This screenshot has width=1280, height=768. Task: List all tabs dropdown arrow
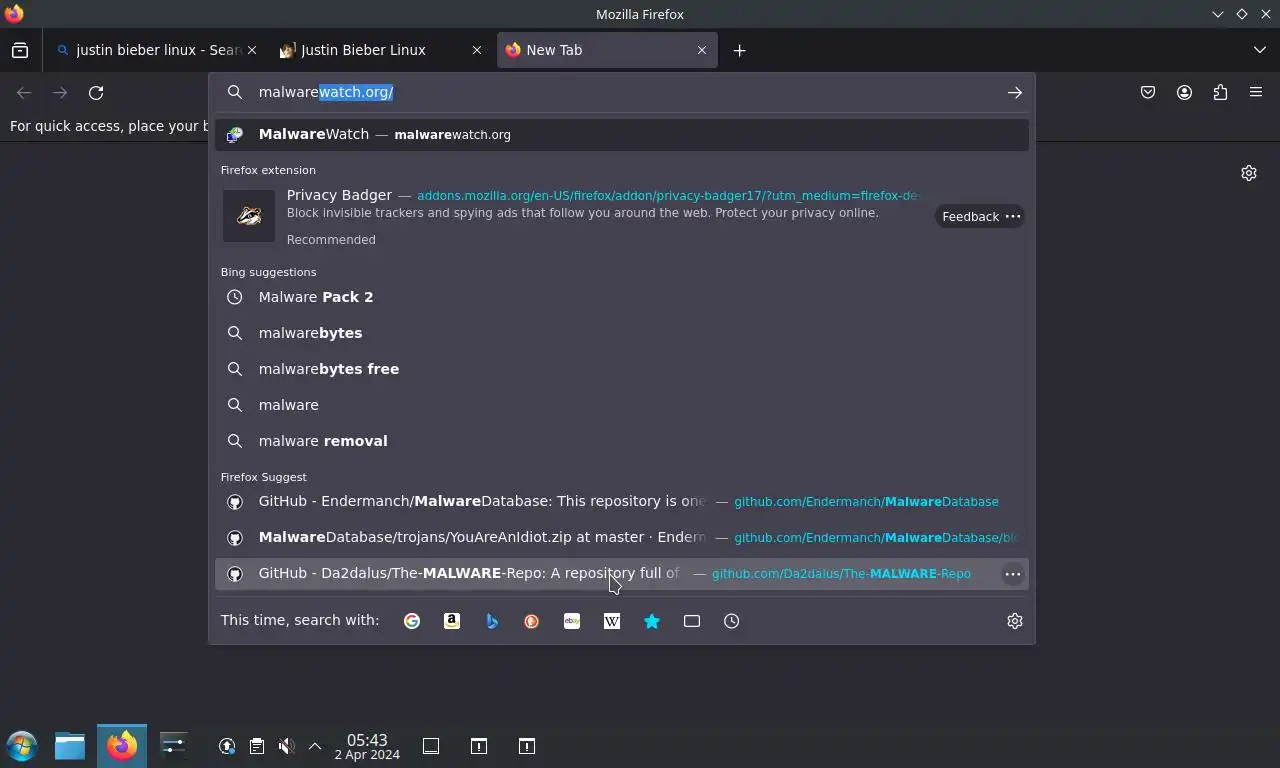coord(1260,50)
